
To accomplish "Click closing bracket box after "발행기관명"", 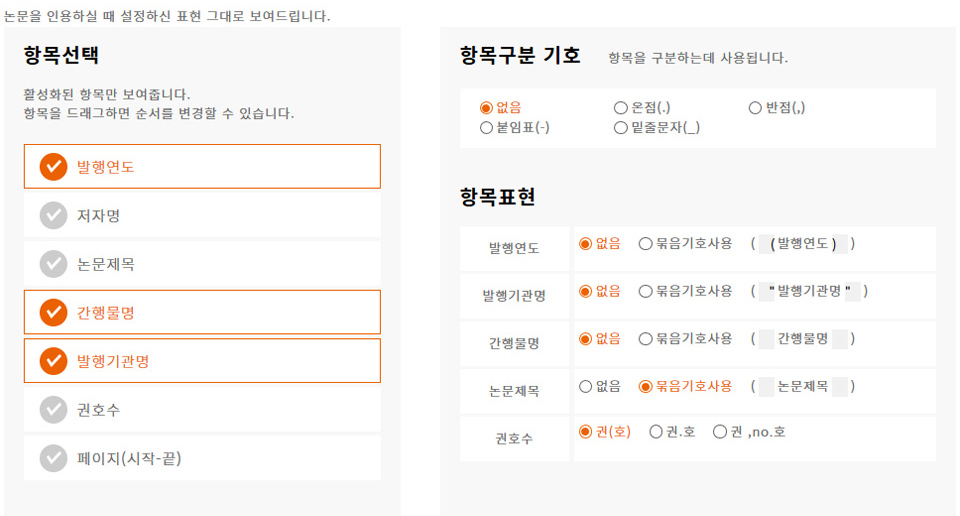I will 852,291.
